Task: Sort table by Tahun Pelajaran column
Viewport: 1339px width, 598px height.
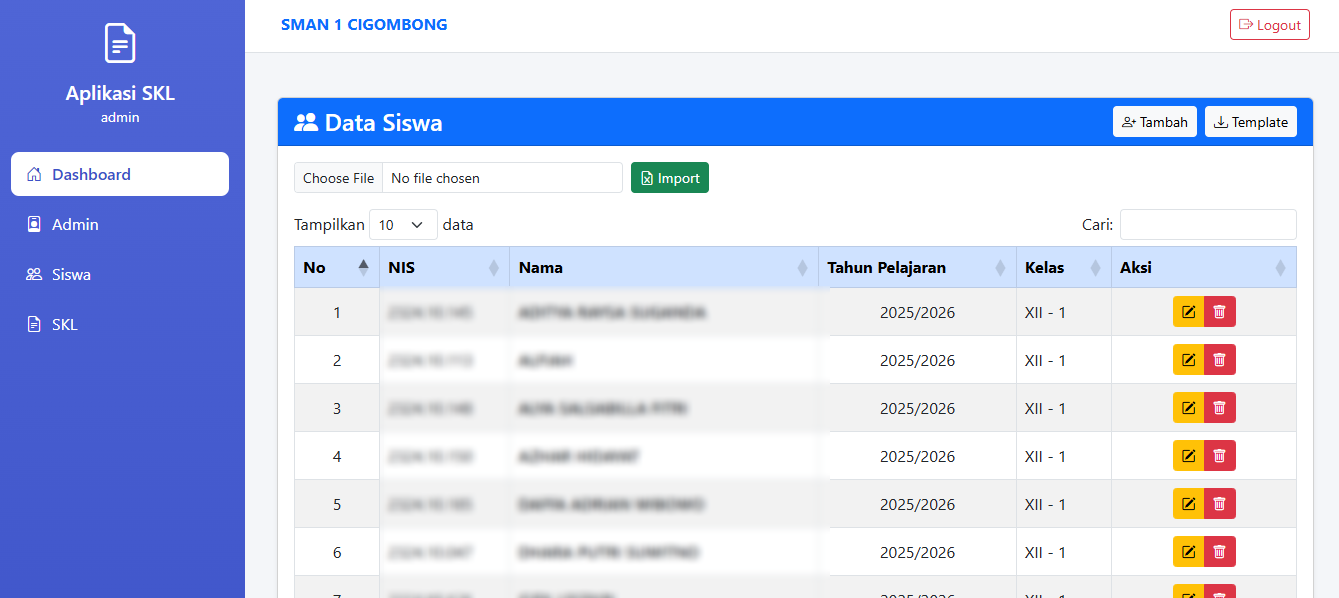Action: pyautogui.click(x=917, y=267)
